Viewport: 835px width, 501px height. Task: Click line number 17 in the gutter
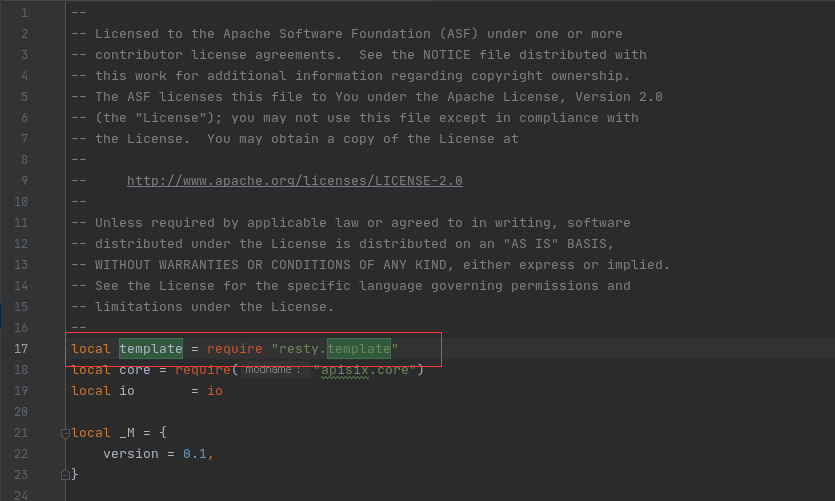(x=21, y=349)
